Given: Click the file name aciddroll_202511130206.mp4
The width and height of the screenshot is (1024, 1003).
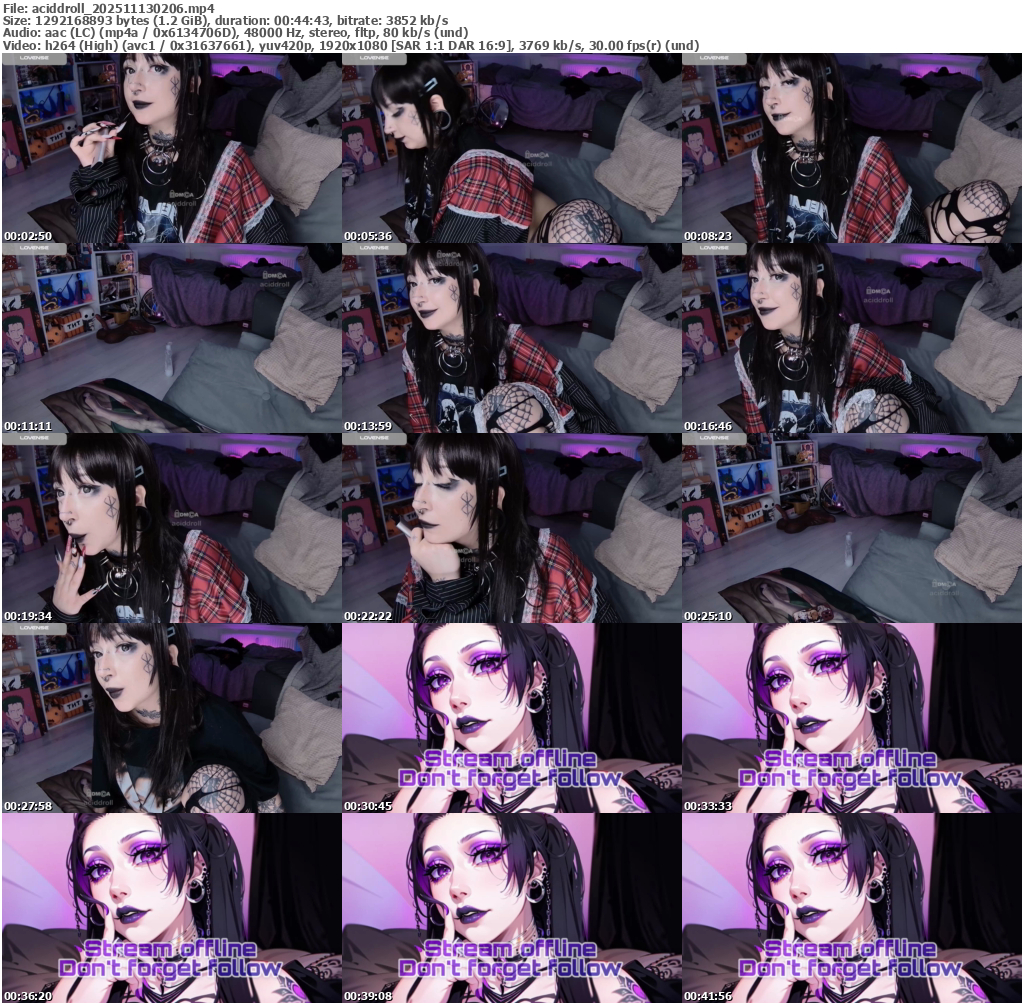Looking at the screenshot, I should [x=123, y=8].
